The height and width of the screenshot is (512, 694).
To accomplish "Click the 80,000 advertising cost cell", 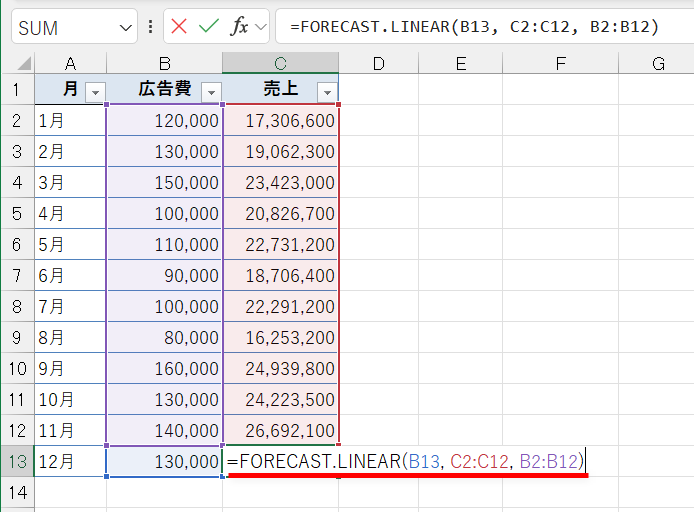I will coord(165,337).
